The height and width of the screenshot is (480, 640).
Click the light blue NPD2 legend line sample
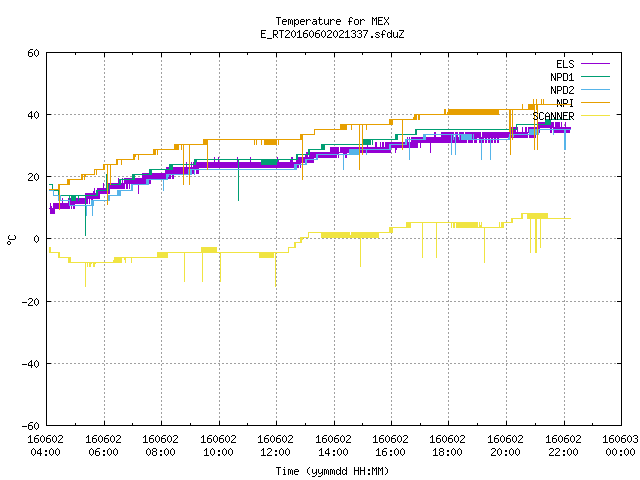click(595, 89)
